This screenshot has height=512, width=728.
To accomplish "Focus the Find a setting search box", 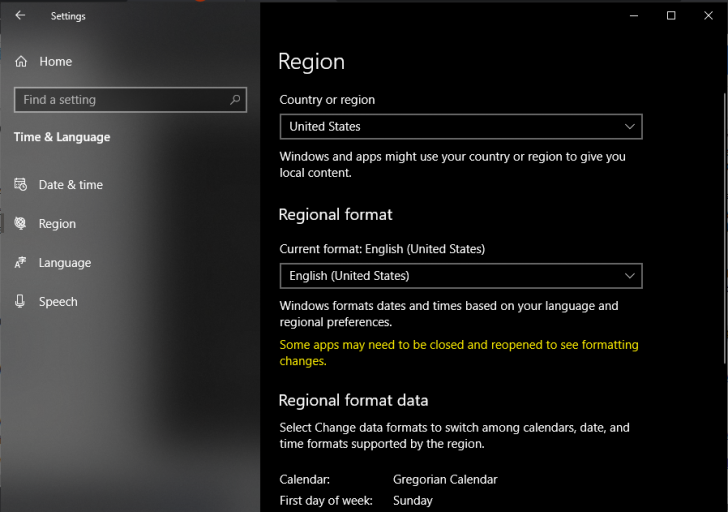I will coord(130,100).
